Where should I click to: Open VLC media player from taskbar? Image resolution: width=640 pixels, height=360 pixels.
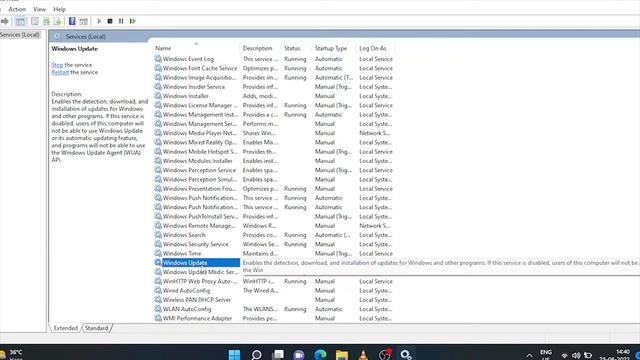point(363,355)
